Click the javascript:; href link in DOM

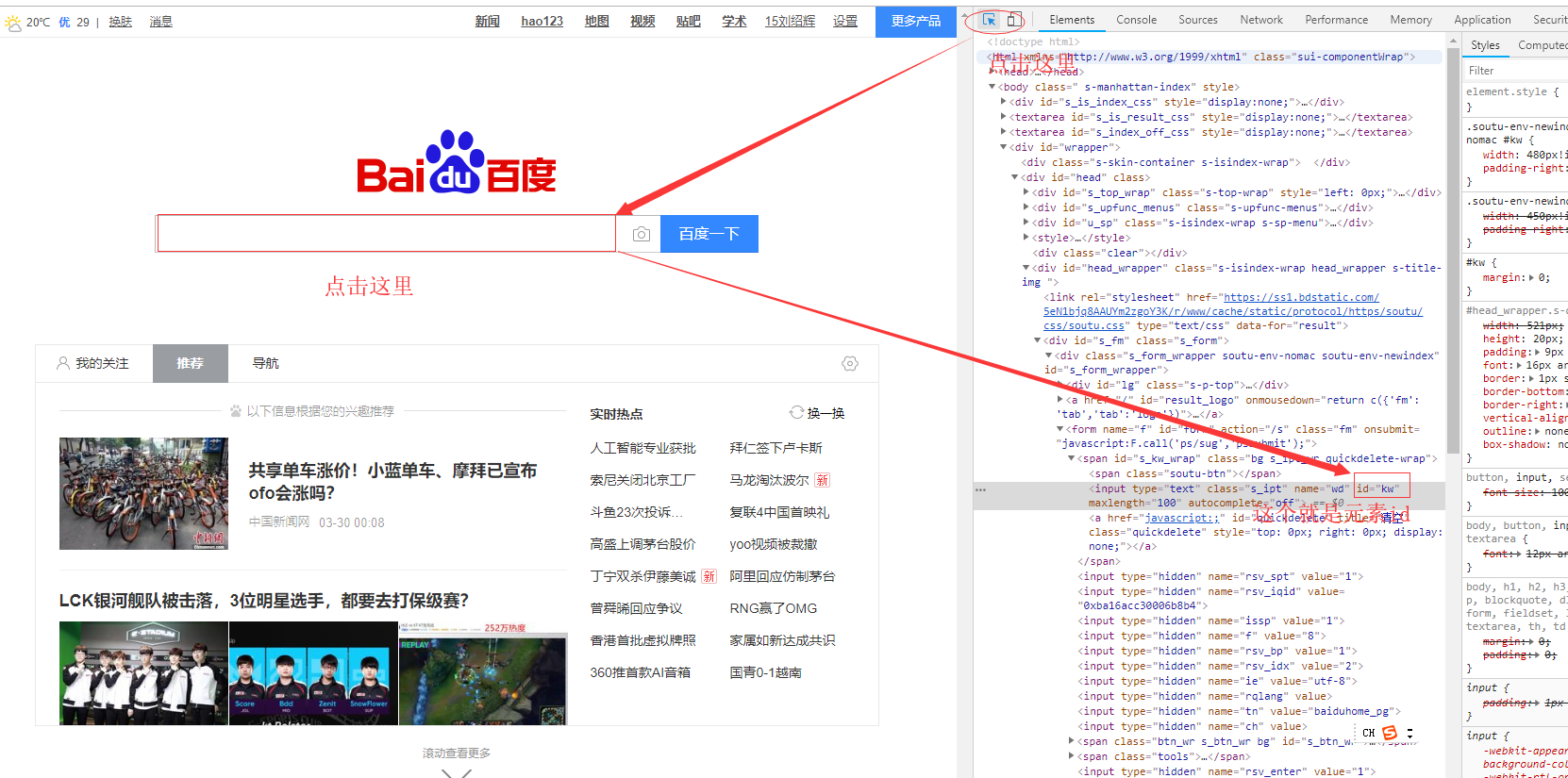click(1181, 518)
